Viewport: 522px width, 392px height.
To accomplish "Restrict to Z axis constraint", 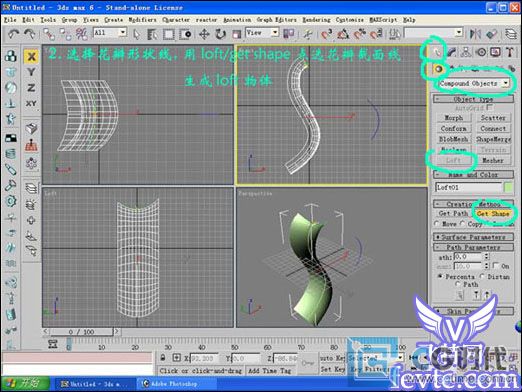I will (31, 88).
